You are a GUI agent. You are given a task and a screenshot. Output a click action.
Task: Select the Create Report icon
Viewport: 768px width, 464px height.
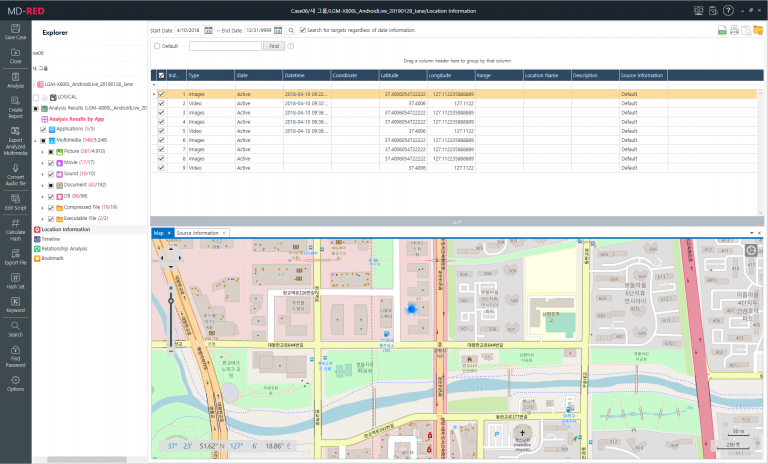15,107
